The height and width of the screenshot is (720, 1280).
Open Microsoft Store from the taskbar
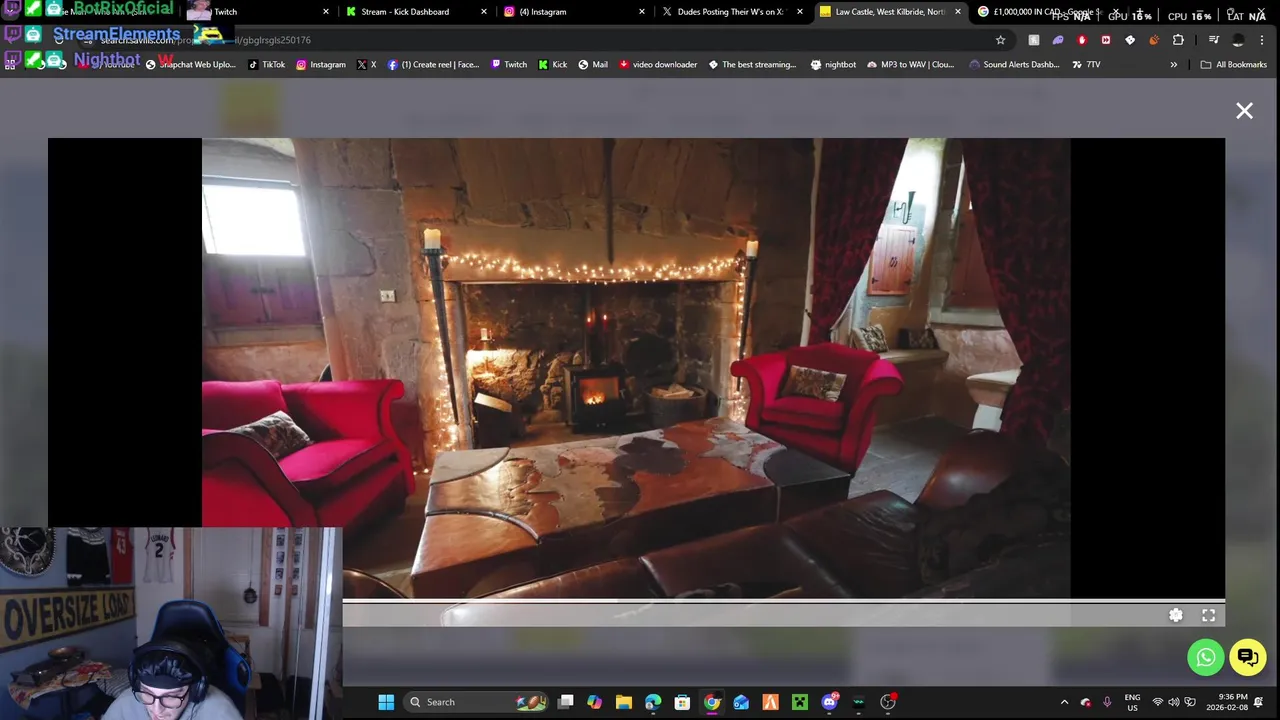pyautogui.click(x=682, y=702)
